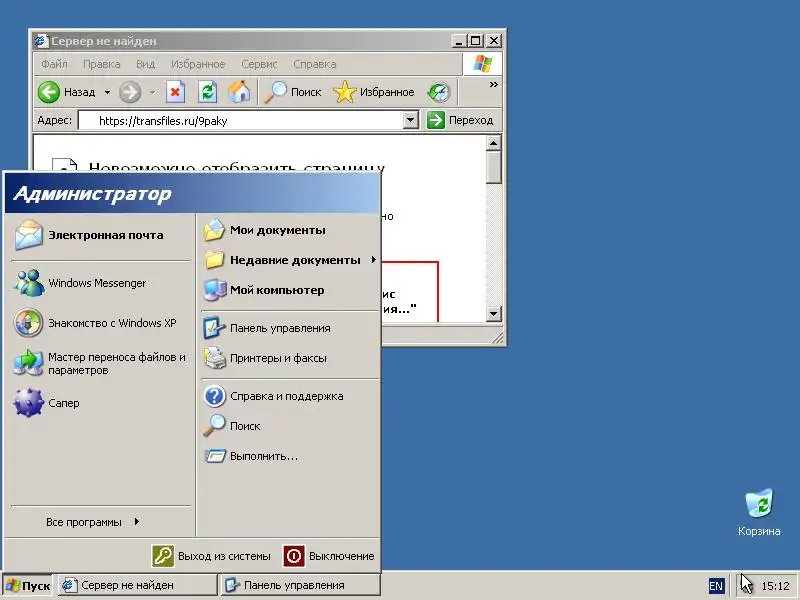Viewport: 800px width, 600px height.
Task: Open the Сервис menu
Action: pos(259,64)
